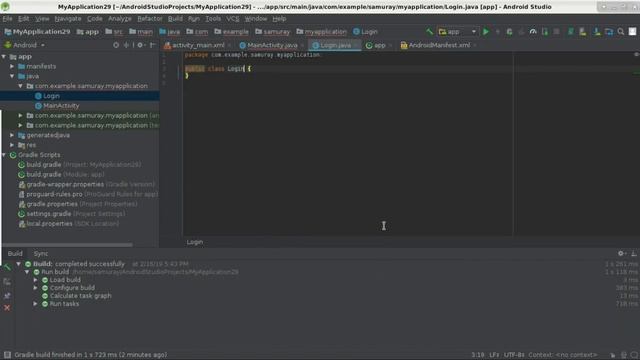Click the Project panel horizontal scrollbar
640x360 pixels.
pyautogui.click(x=67, y=245)
